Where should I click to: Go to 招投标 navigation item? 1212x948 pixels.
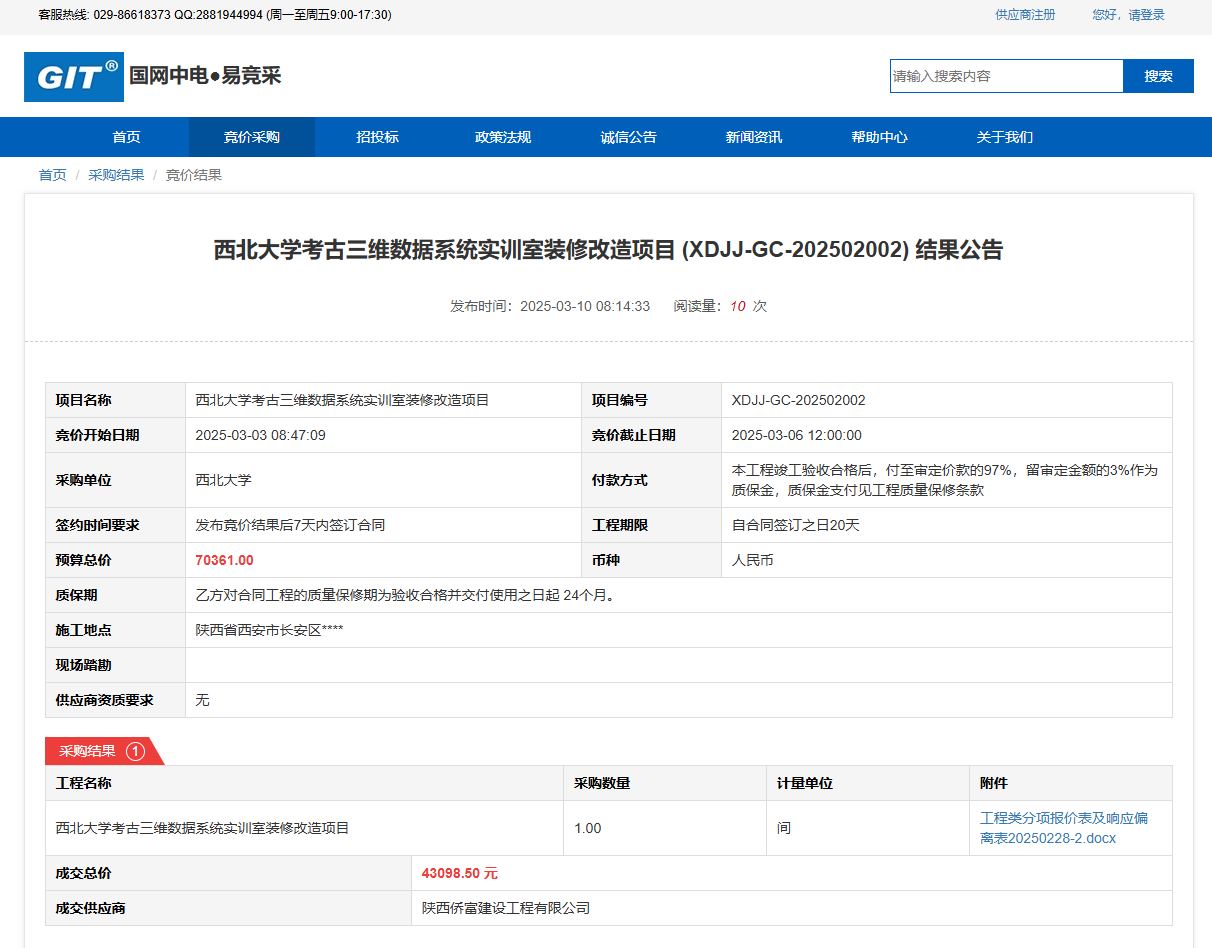click(x=377, y=137)
